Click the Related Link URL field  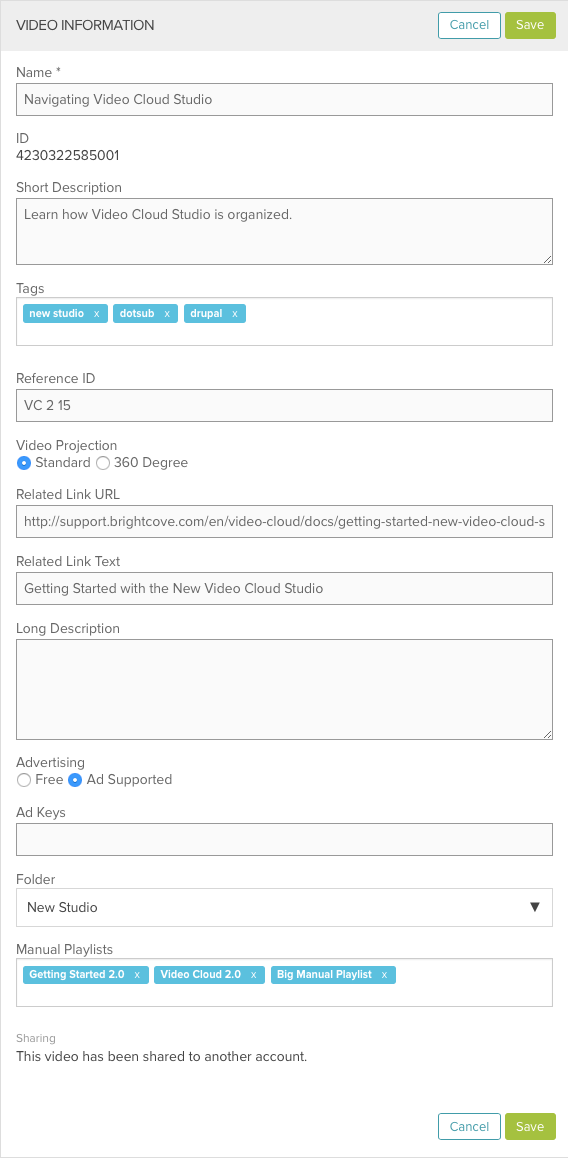pyautogui.click(x=284, y=521)
